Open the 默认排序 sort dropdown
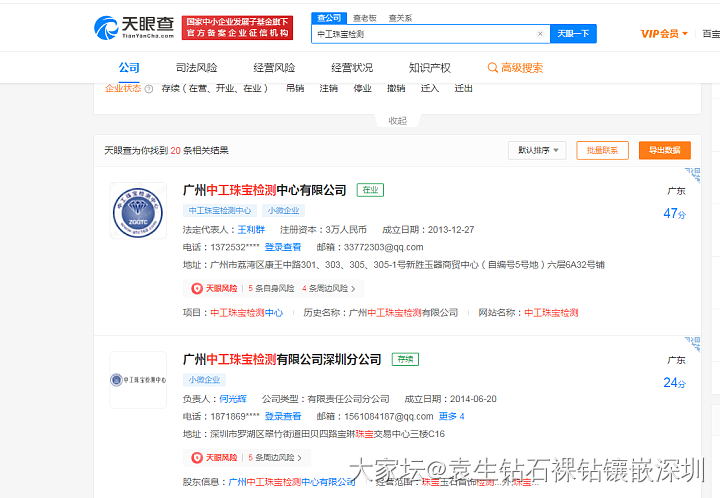720x498 pixels. pyautogui.click(x=537, y=150)
